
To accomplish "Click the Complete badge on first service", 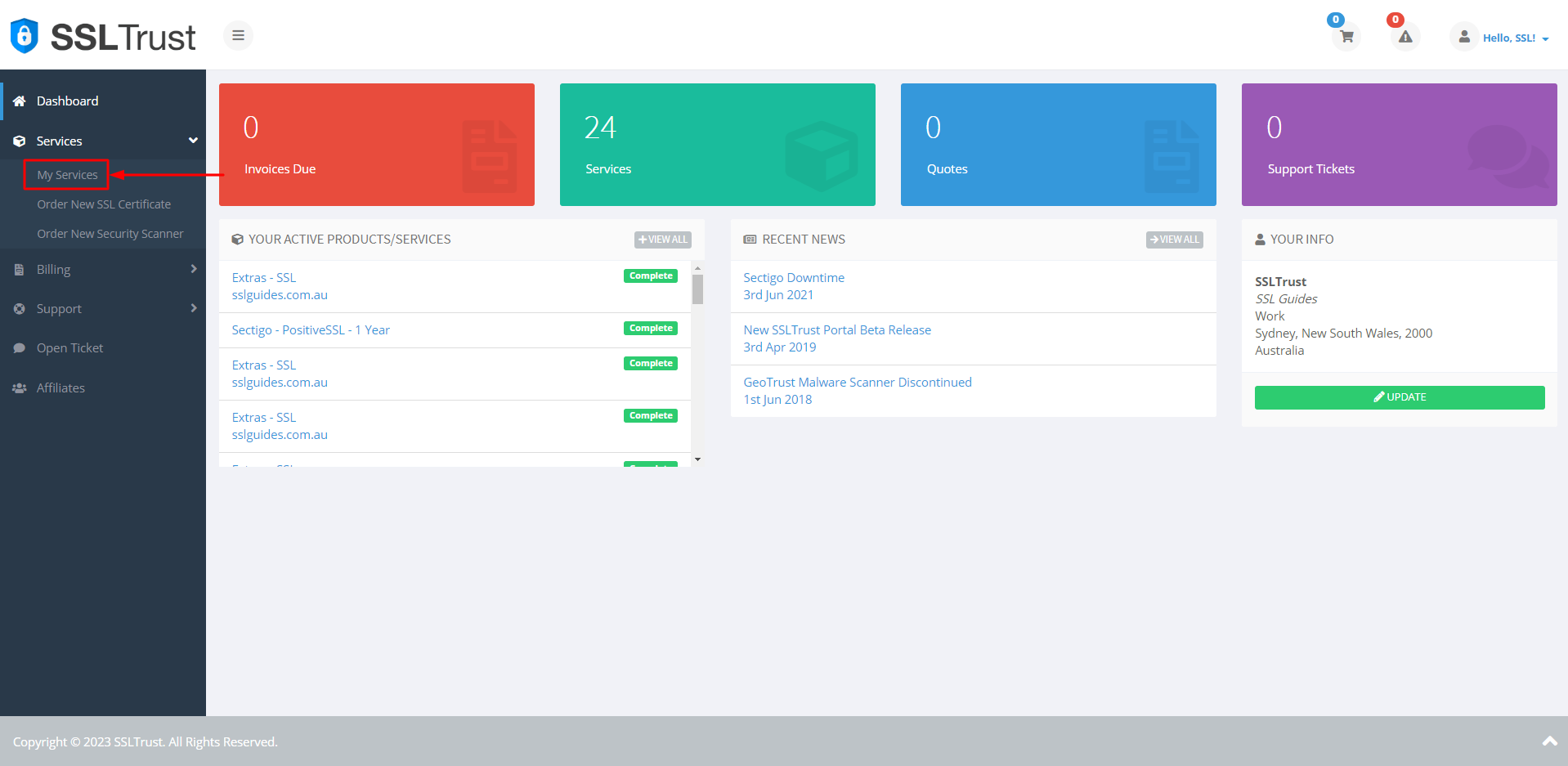I will pyautogui.click(x=650, y=275).
